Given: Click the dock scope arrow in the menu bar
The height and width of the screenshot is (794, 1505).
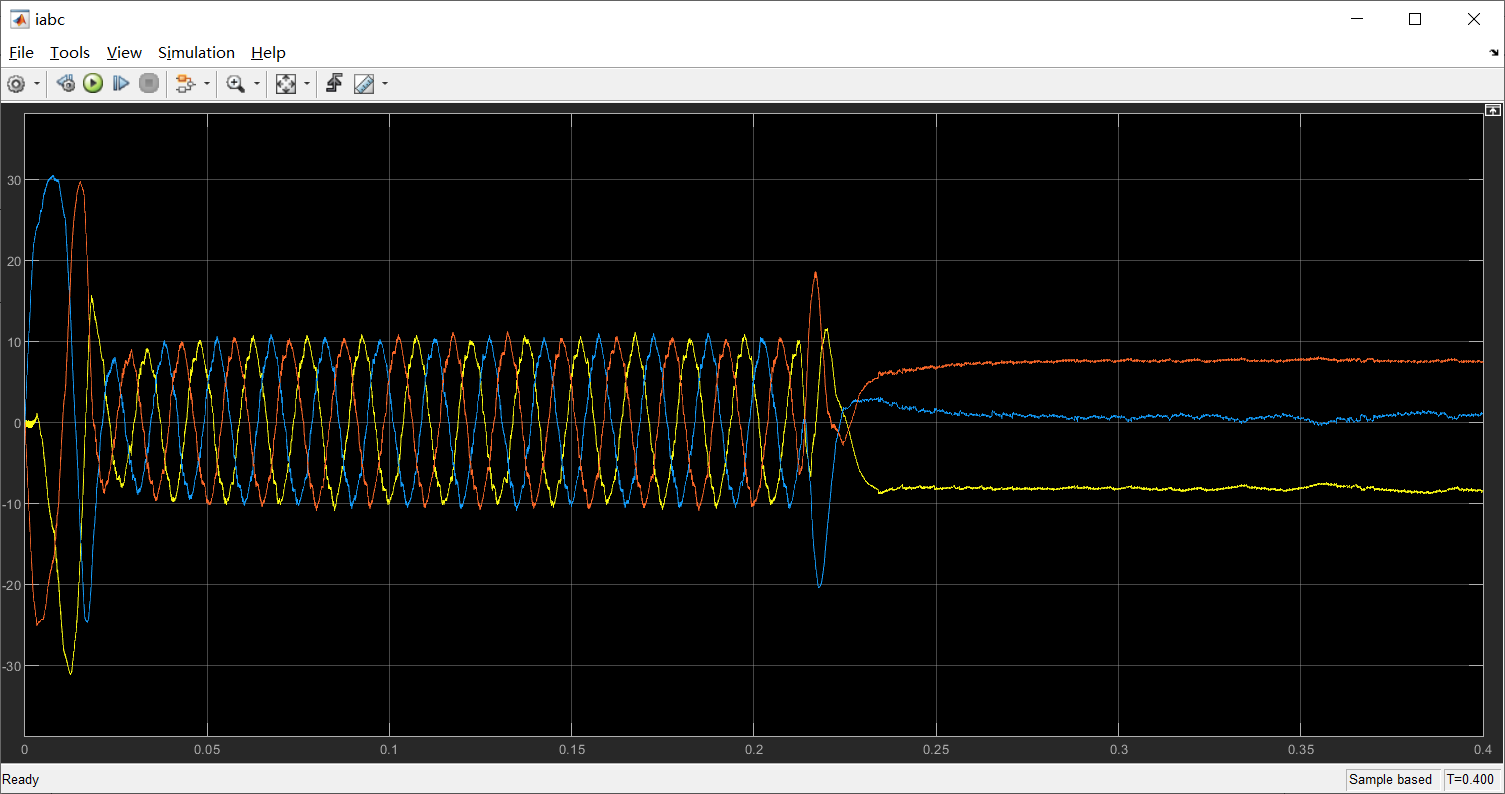Looking at the screenshot, I should coord(1494,52).
